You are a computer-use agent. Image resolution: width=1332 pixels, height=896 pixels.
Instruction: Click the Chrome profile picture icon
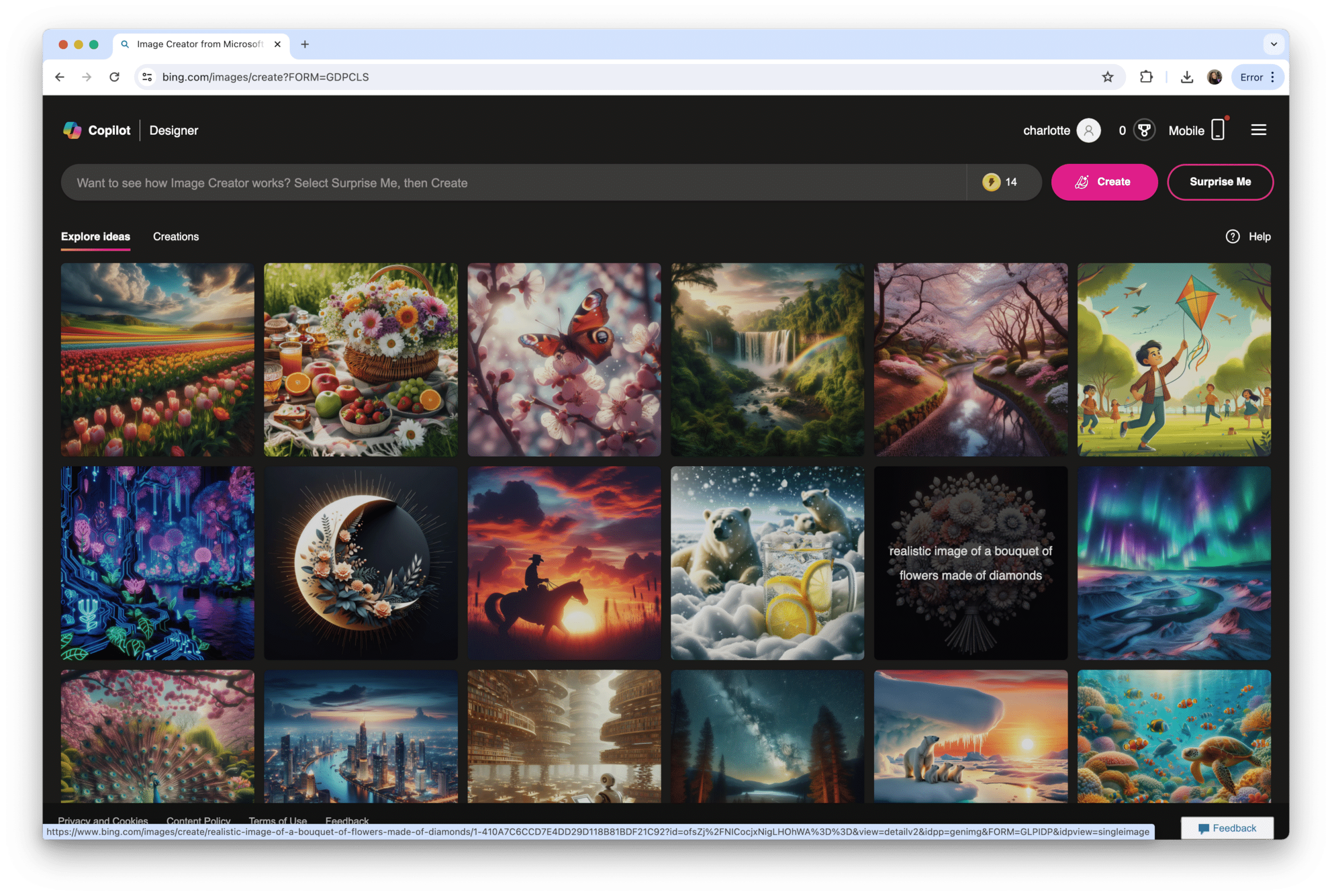pos(1214,77)
